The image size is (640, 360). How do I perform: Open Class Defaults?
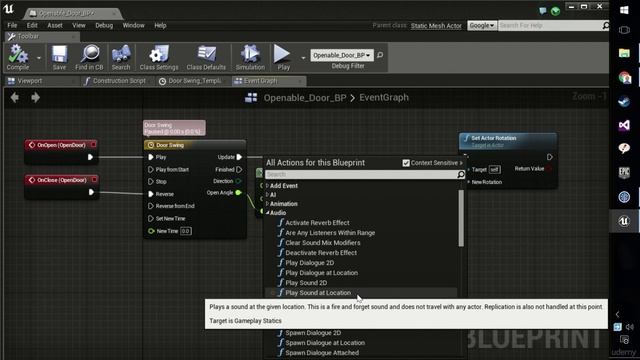[x=206, y=57]
